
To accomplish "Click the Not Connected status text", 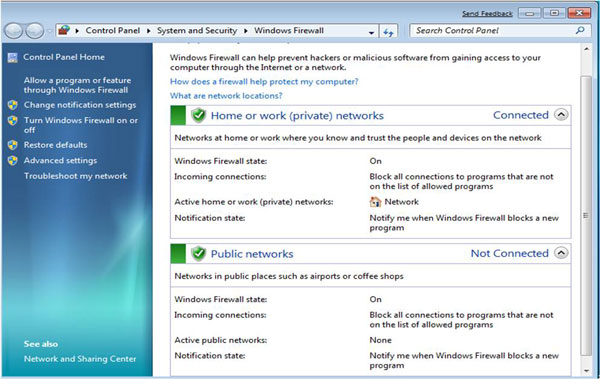I will [x=510, y=253].
